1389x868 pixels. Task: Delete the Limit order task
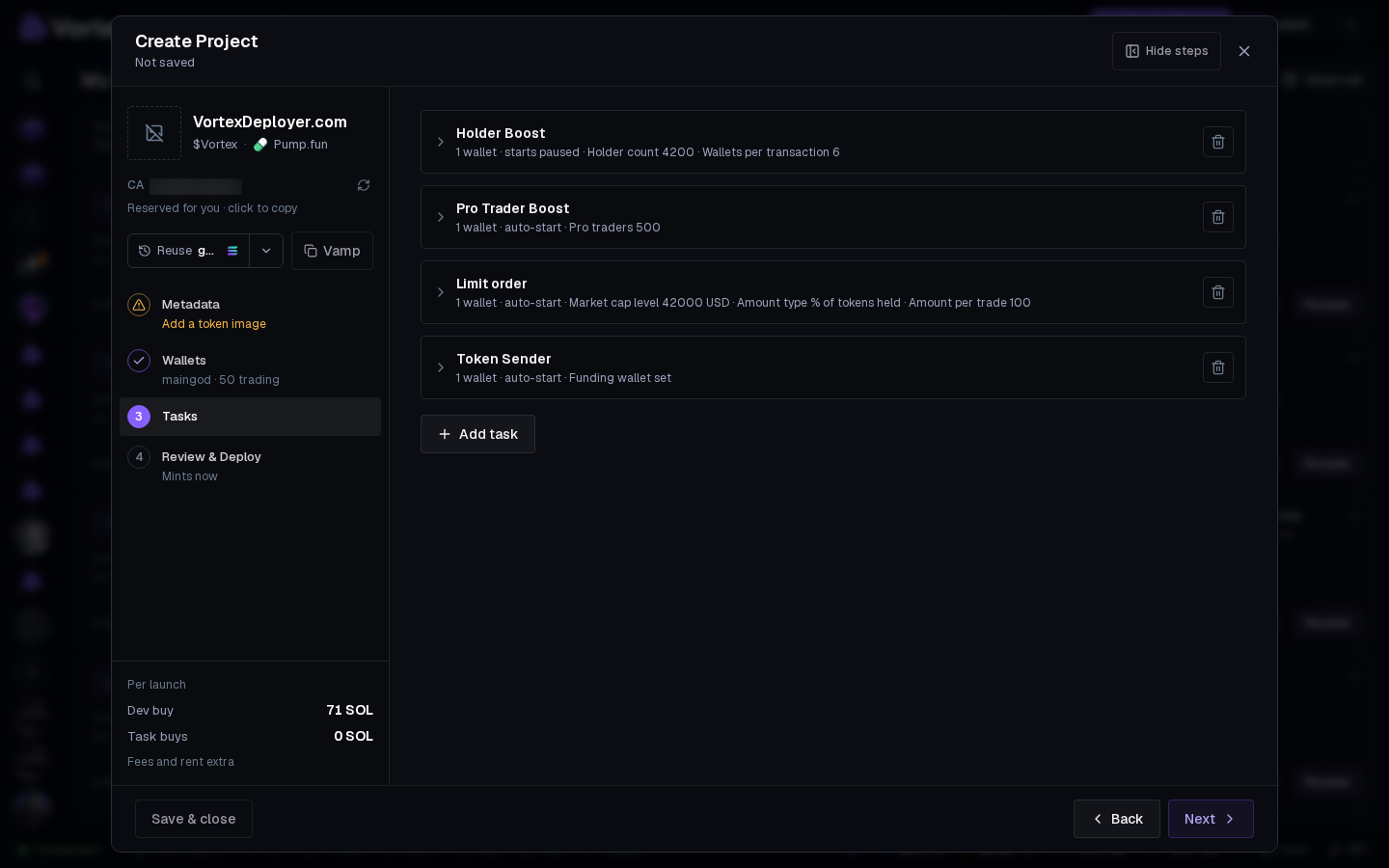(1218, 292)
